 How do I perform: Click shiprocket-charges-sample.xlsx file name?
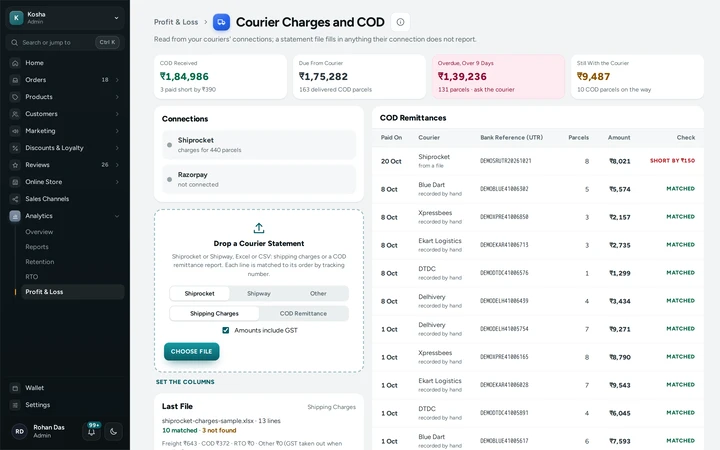click(x=207, y=421)
